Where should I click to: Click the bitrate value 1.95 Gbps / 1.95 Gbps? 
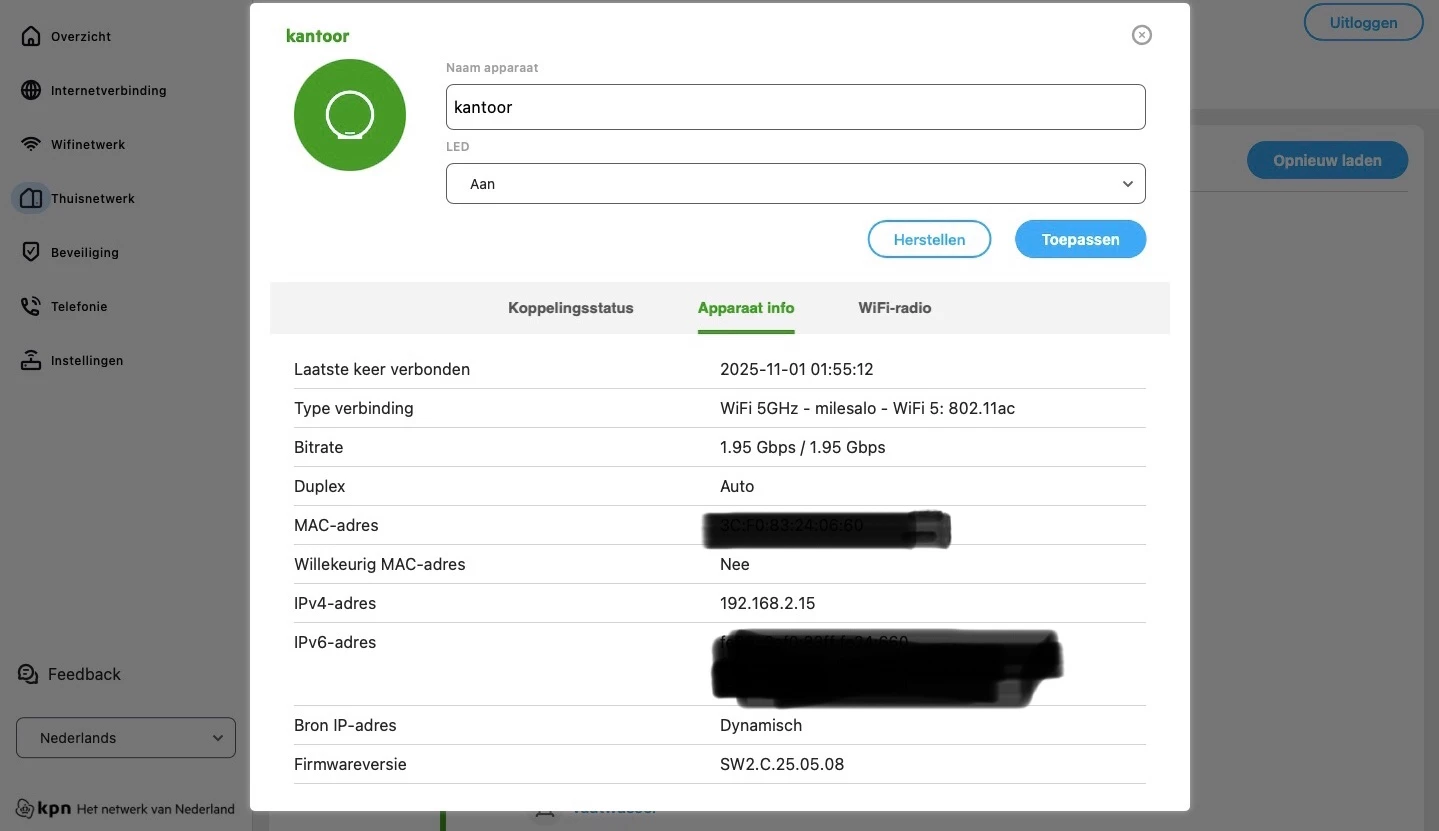point(803,447)
